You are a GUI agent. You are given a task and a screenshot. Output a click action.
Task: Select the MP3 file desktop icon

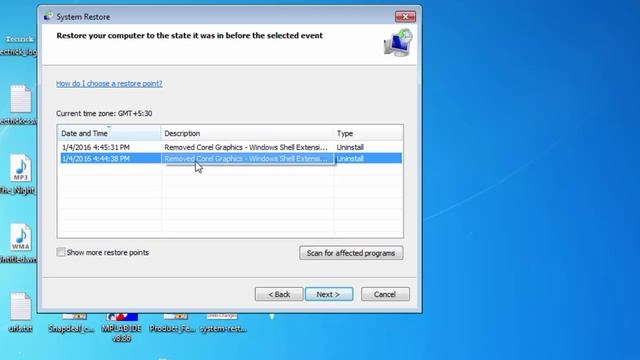click(20, 168)
